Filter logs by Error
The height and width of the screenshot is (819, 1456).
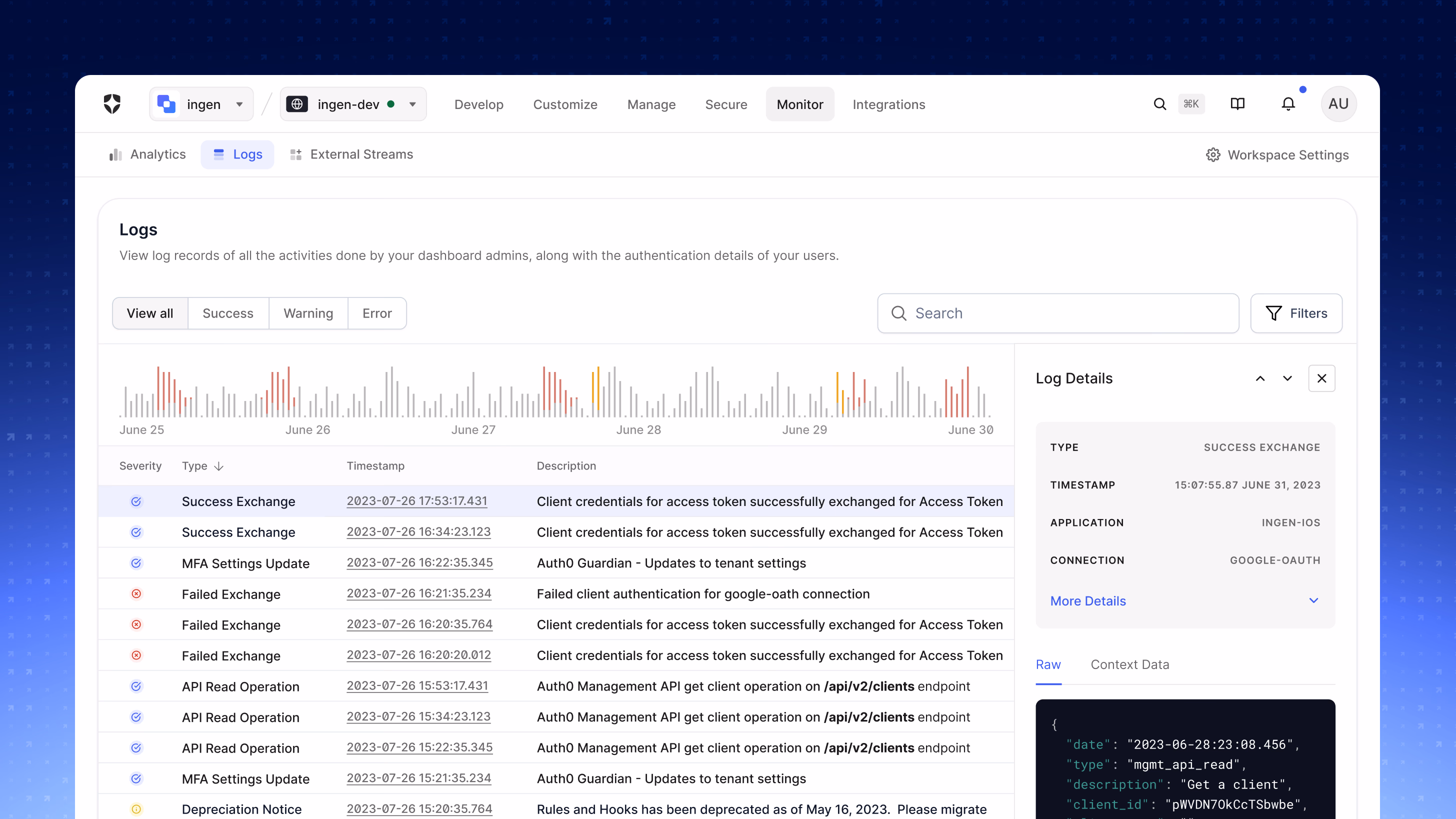point(377,313)
